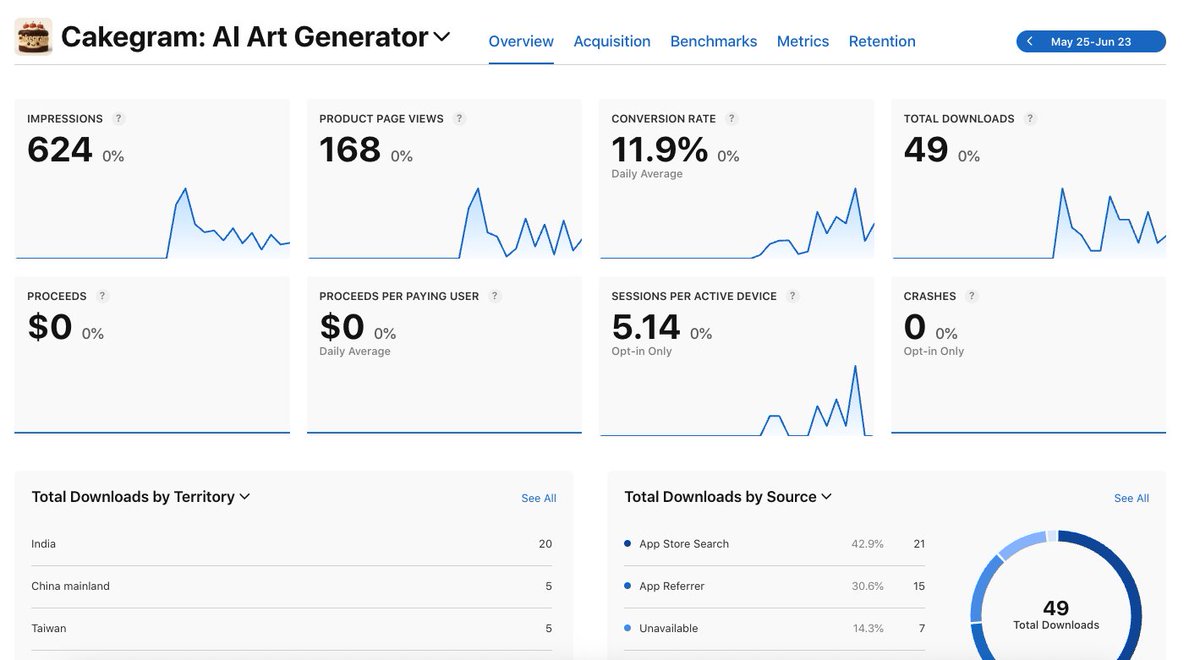Viewport: 1200px width, 660px height.
Task: Open the Proceeds $0 card
Action: (x=152, y=357)
